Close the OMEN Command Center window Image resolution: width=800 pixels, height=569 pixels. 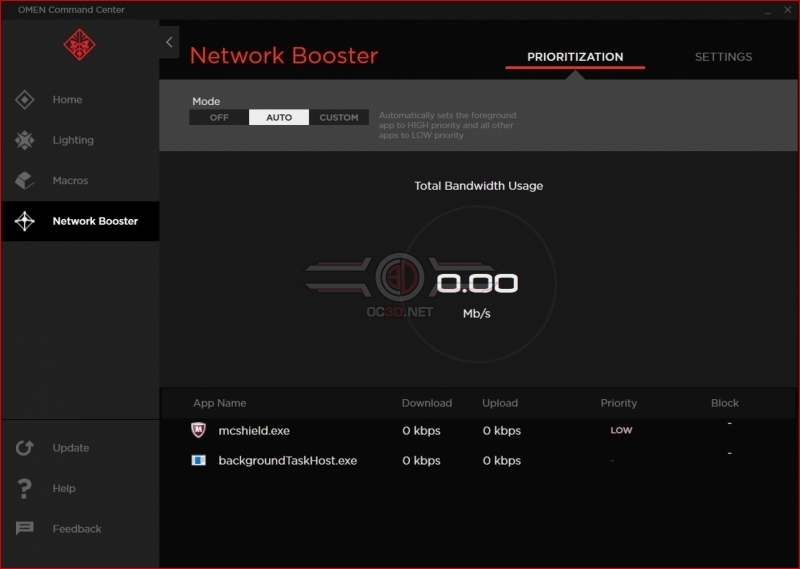point(787,10)
